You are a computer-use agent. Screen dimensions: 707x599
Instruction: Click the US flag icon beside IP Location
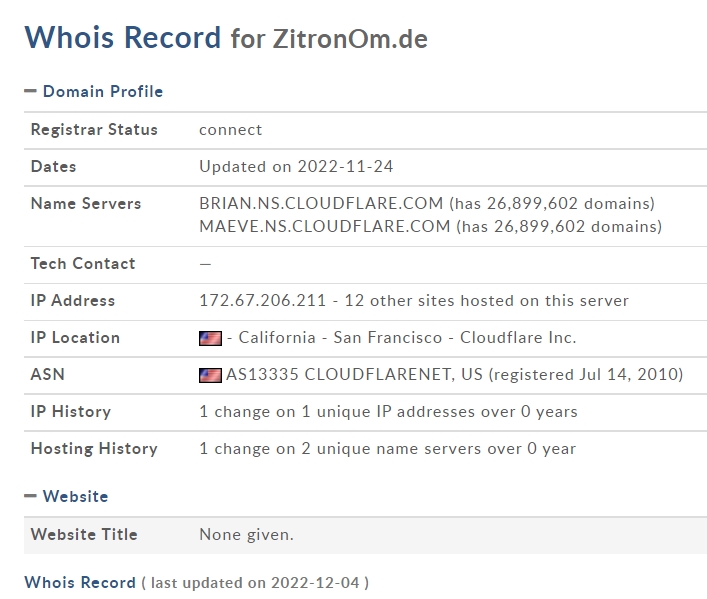click(210, 338)
